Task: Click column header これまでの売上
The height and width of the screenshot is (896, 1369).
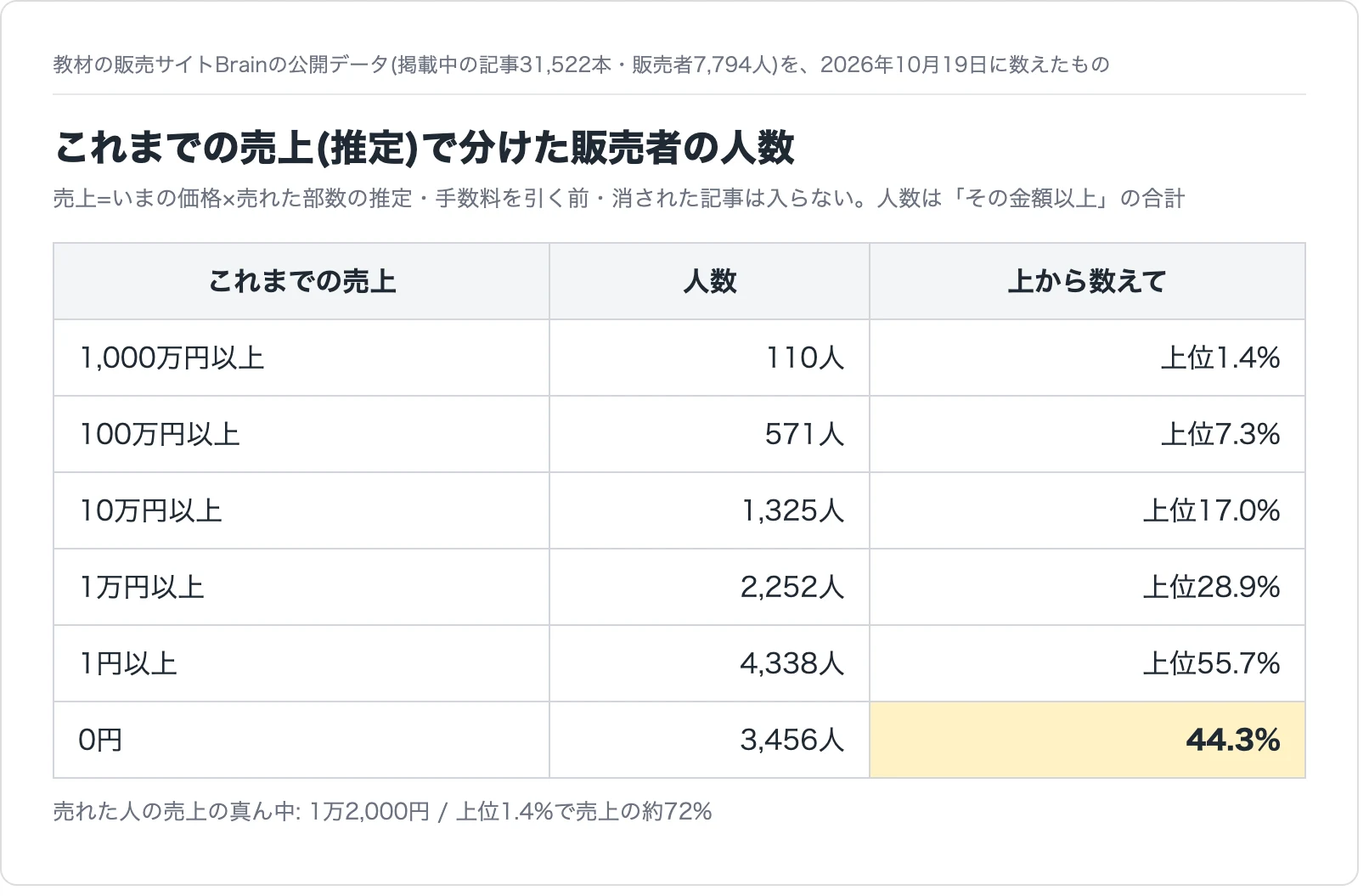Action: click(x=301, y=281)
